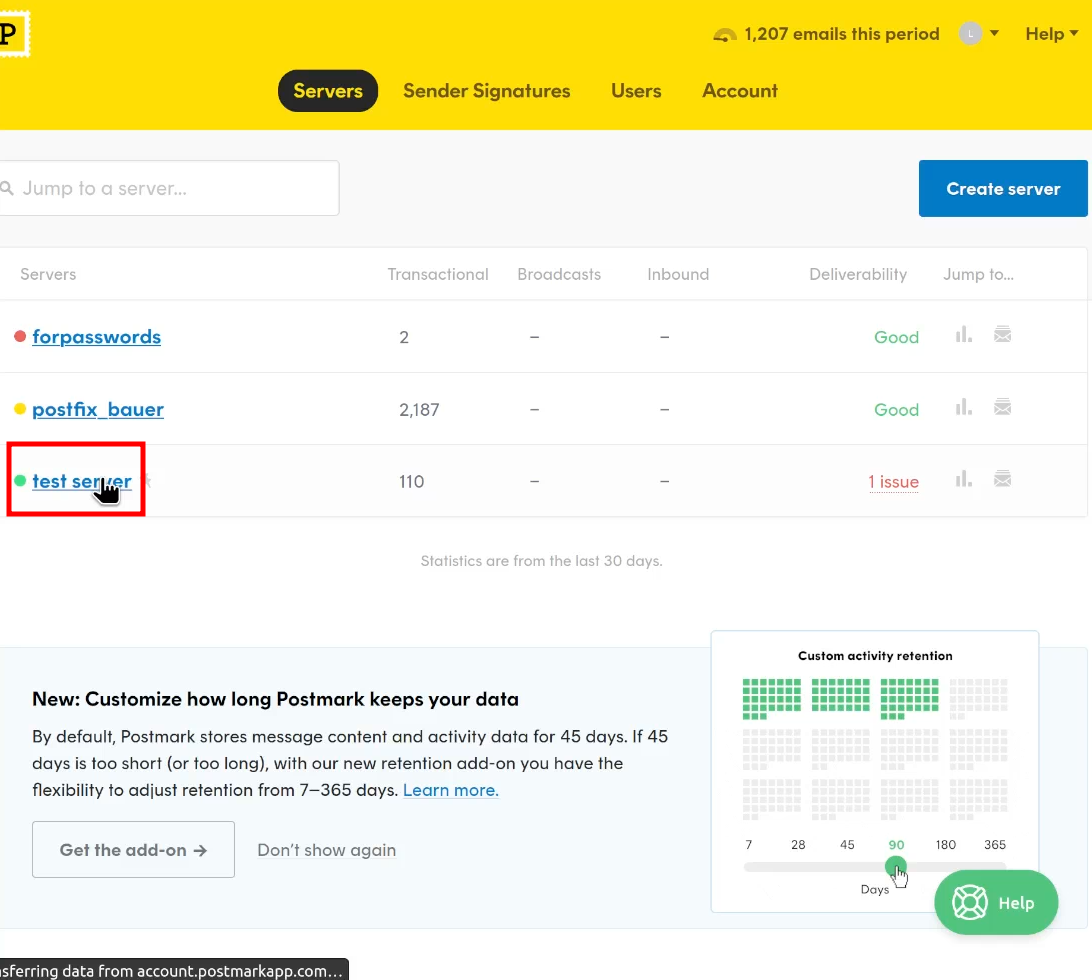Click the user avatar icon

click(970, 33)
